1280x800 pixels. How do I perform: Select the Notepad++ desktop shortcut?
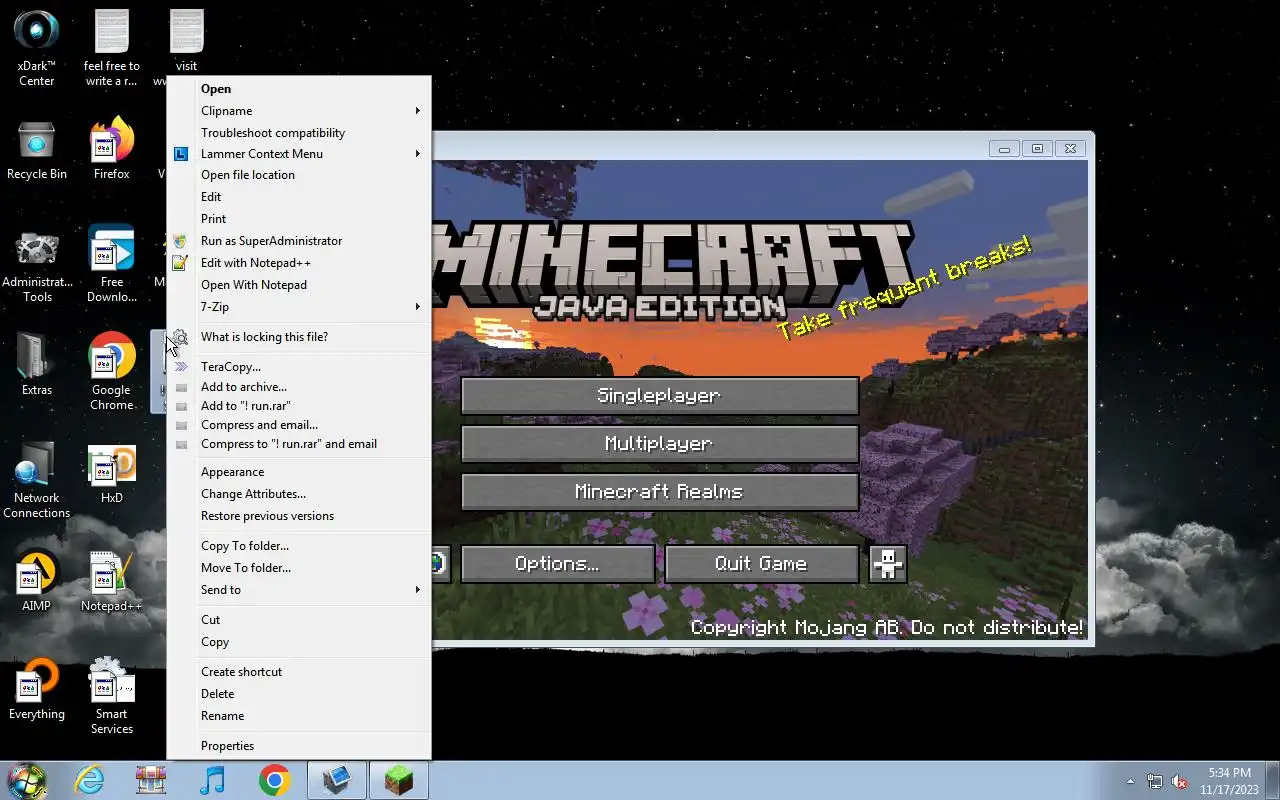(x=112, y=582)
